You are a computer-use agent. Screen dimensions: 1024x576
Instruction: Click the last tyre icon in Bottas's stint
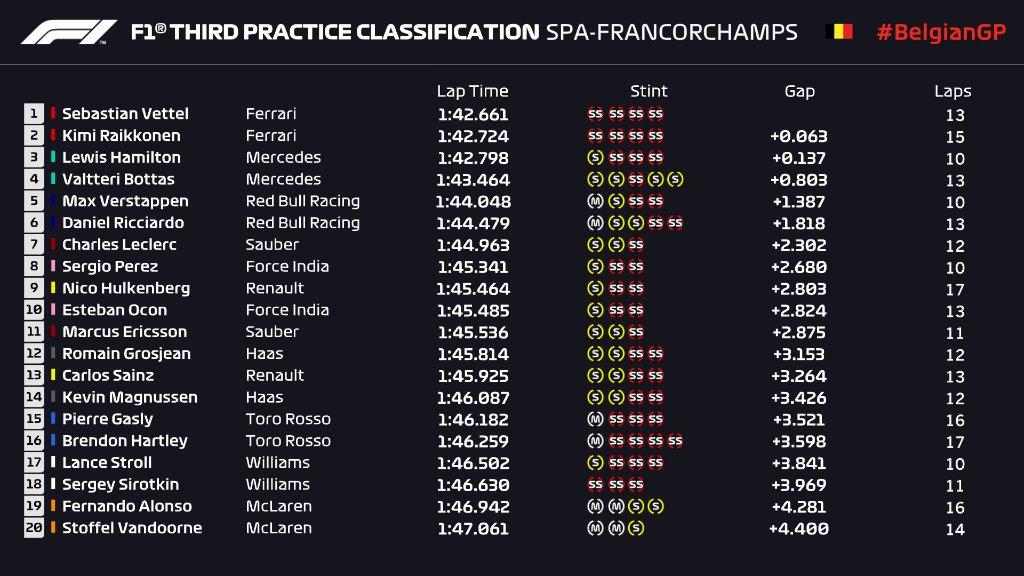(675, 180)
